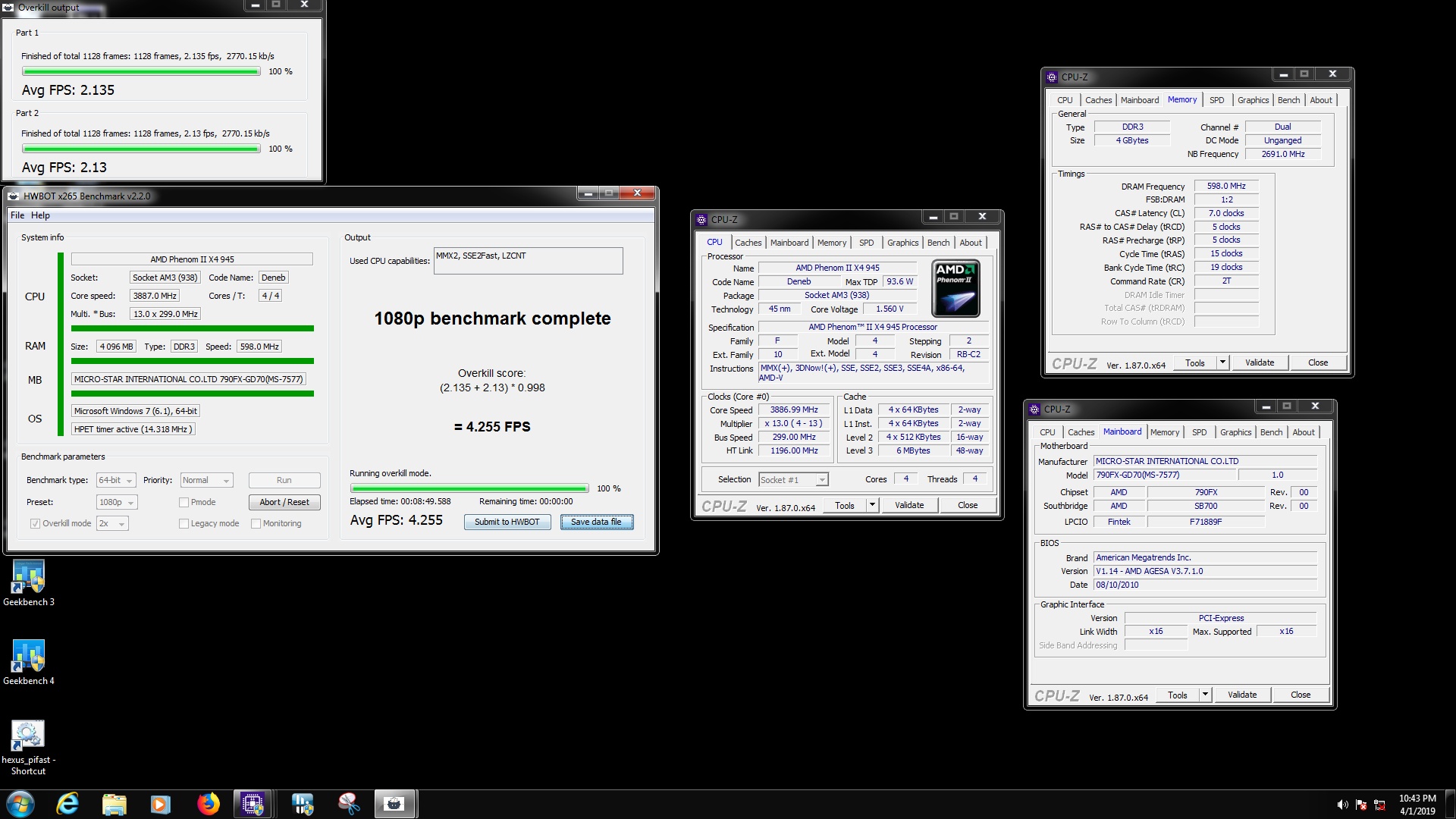
Task: Open File menu in HWBOT benchmark
Action: click(17, 215)
